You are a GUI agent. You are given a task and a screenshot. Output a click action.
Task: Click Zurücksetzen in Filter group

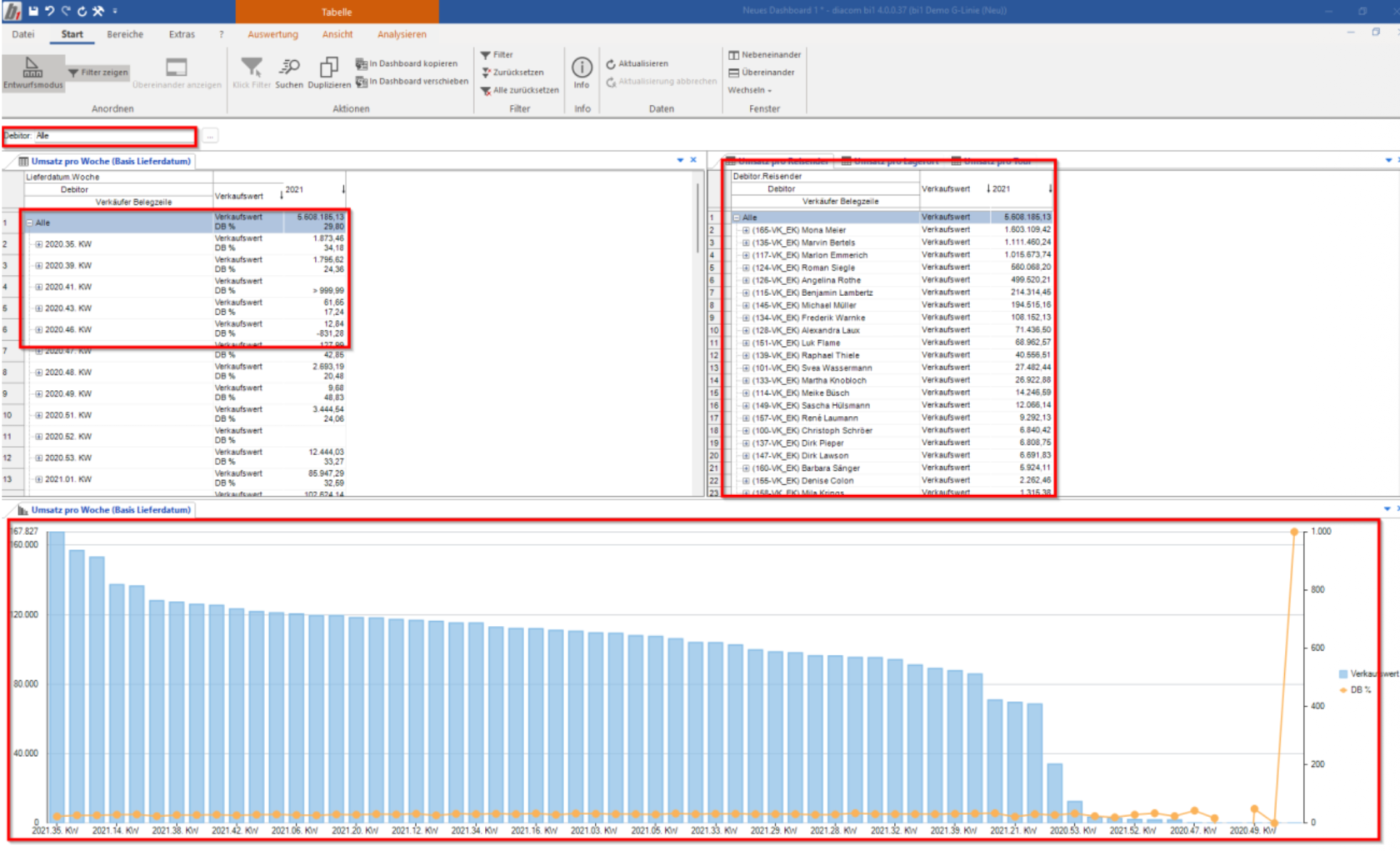pyautogui.click(x=512, y=73)
